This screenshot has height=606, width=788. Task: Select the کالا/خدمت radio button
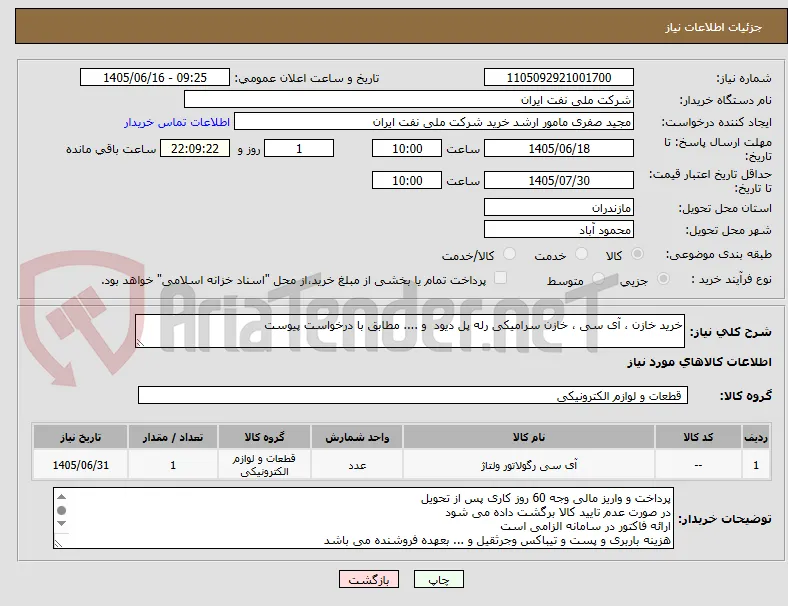click(510, 254)
